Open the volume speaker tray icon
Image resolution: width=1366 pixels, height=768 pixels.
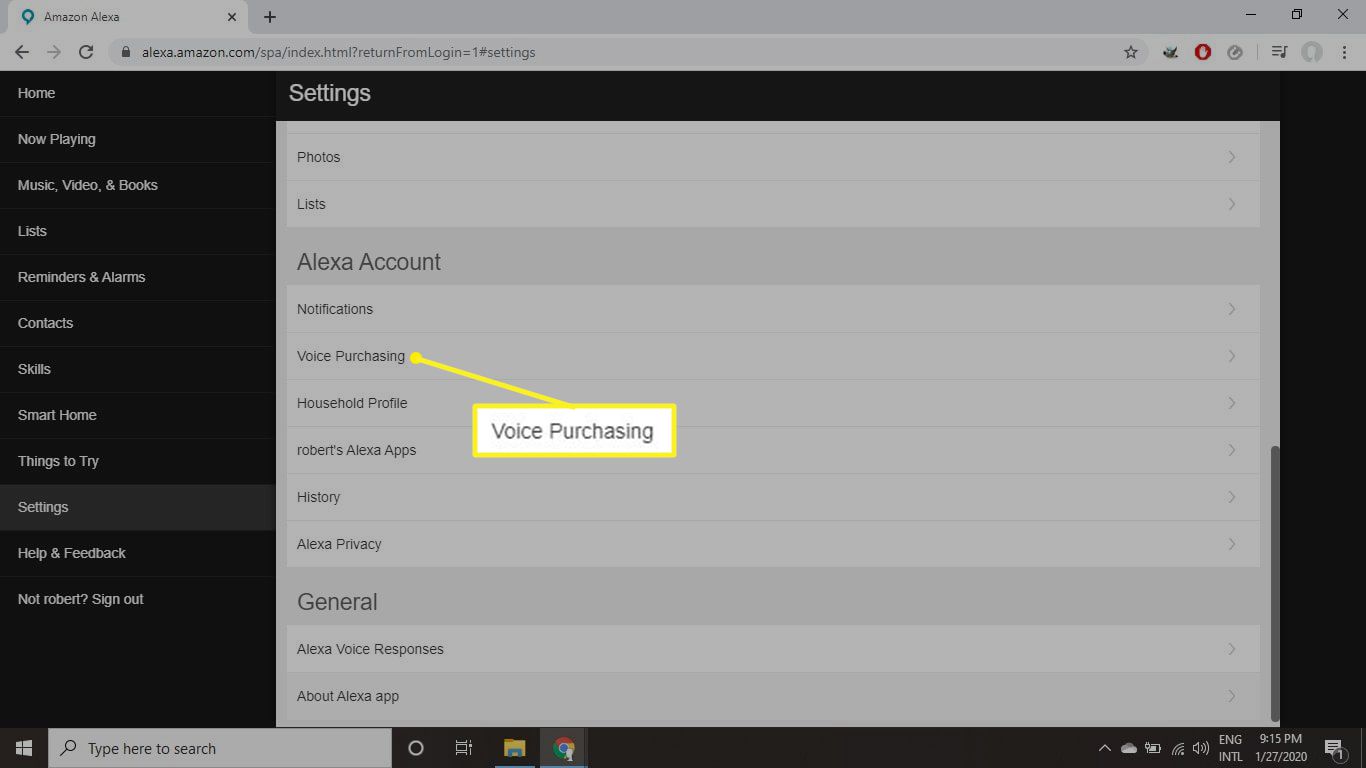1201,748
